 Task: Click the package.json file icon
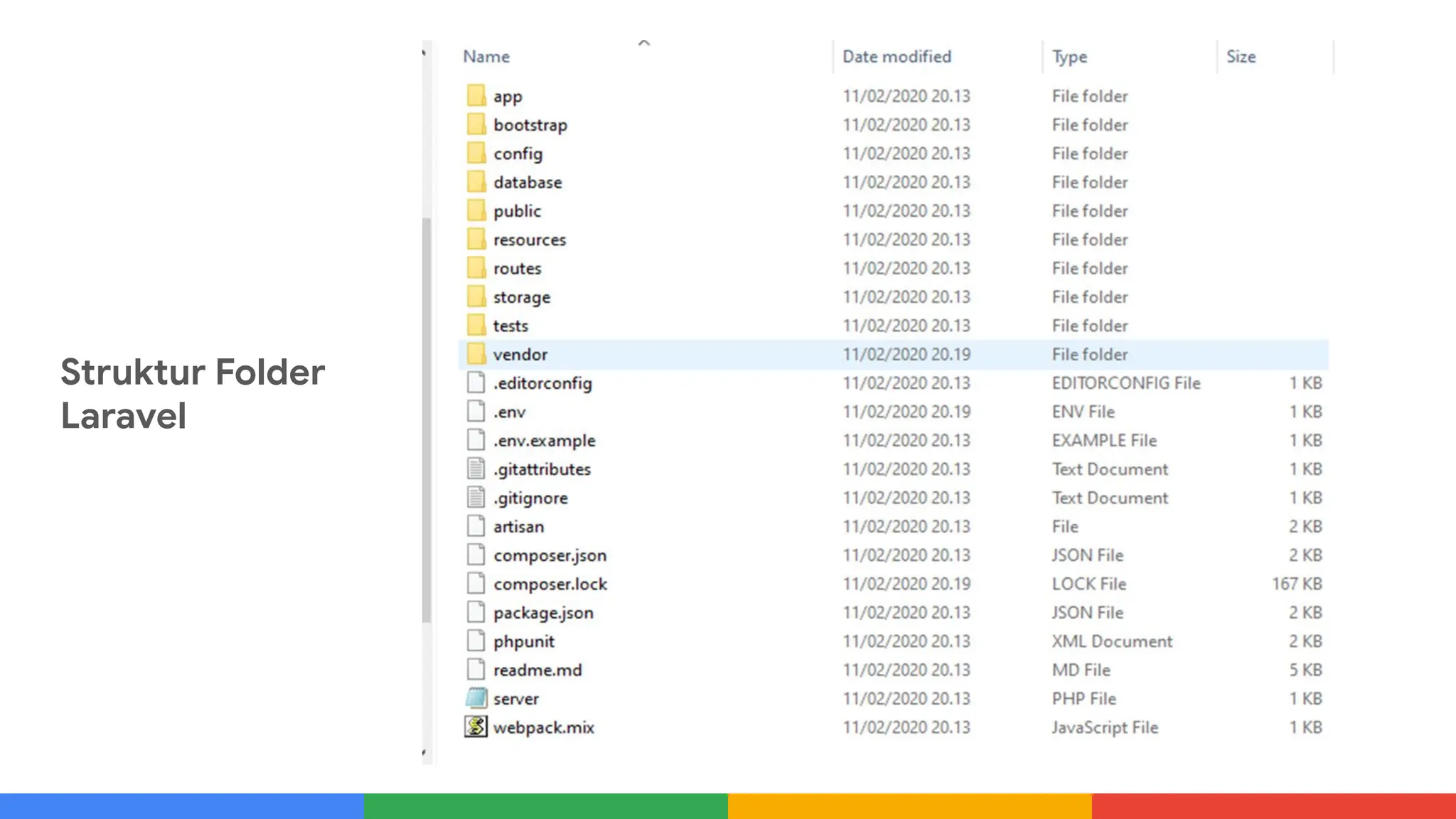tap(476, 612)
